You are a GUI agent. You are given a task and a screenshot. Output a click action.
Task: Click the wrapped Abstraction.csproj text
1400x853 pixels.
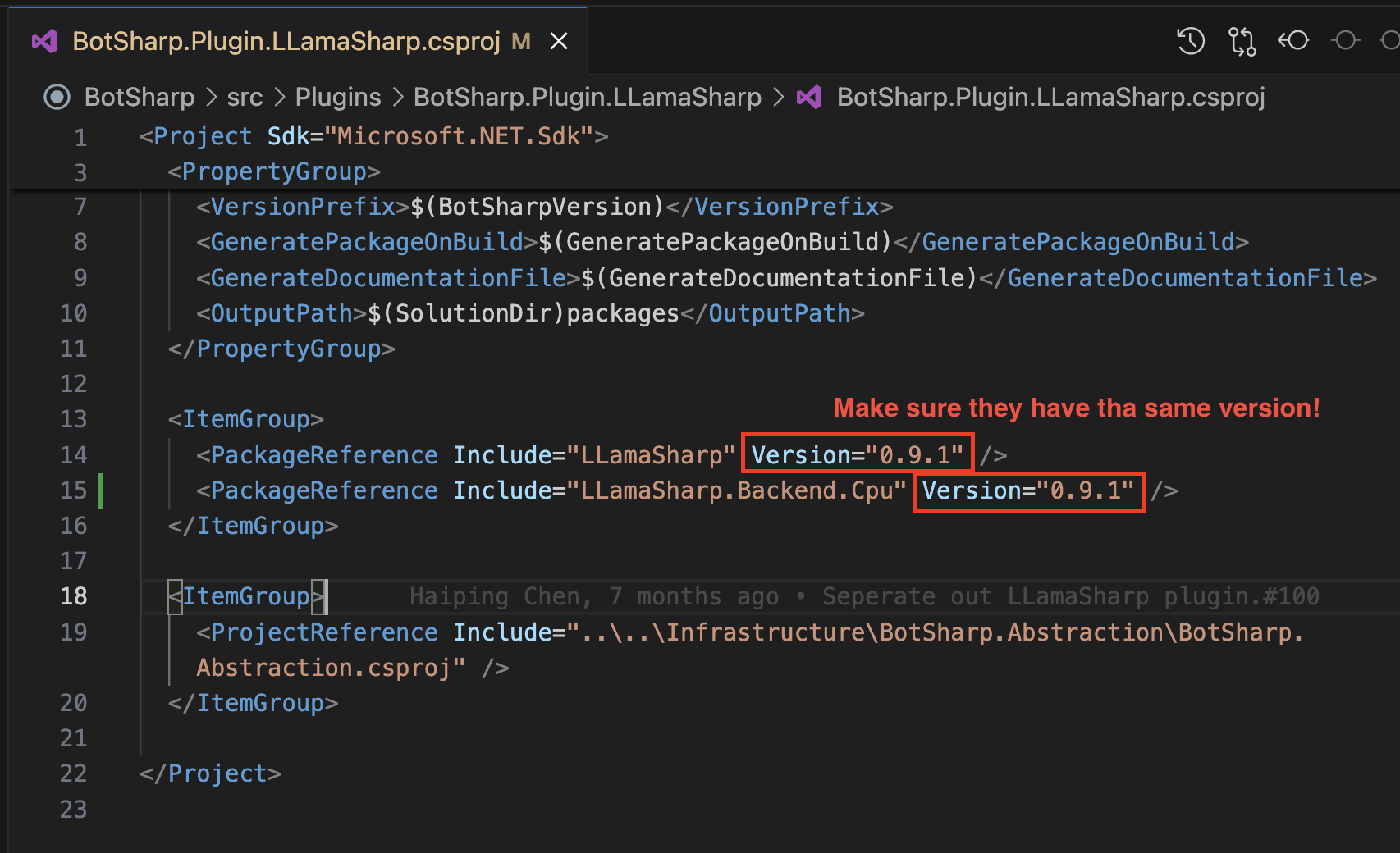click(331, 668)
